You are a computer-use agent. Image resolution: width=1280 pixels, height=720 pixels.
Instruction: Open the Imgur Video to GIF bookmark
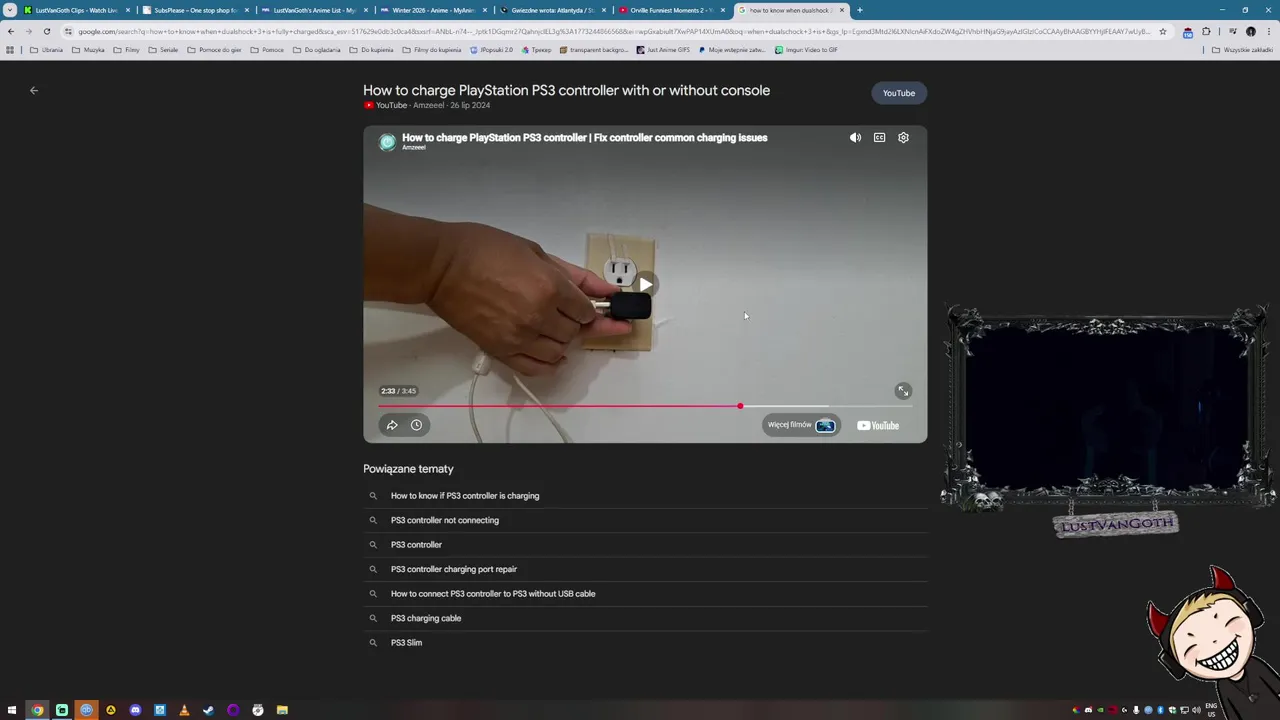[x=806, y=49]
